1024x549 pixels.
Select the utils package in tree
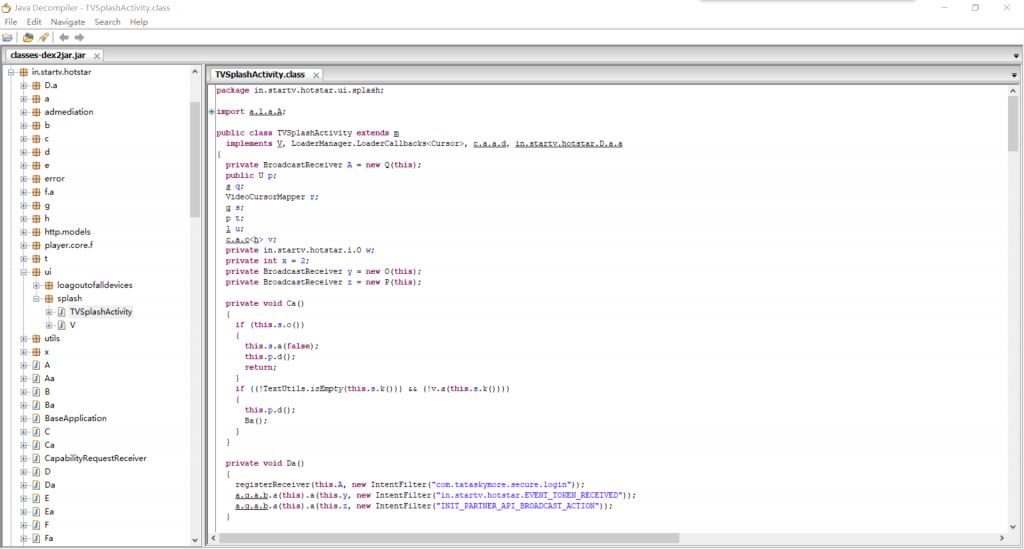[x=52, y=338]
